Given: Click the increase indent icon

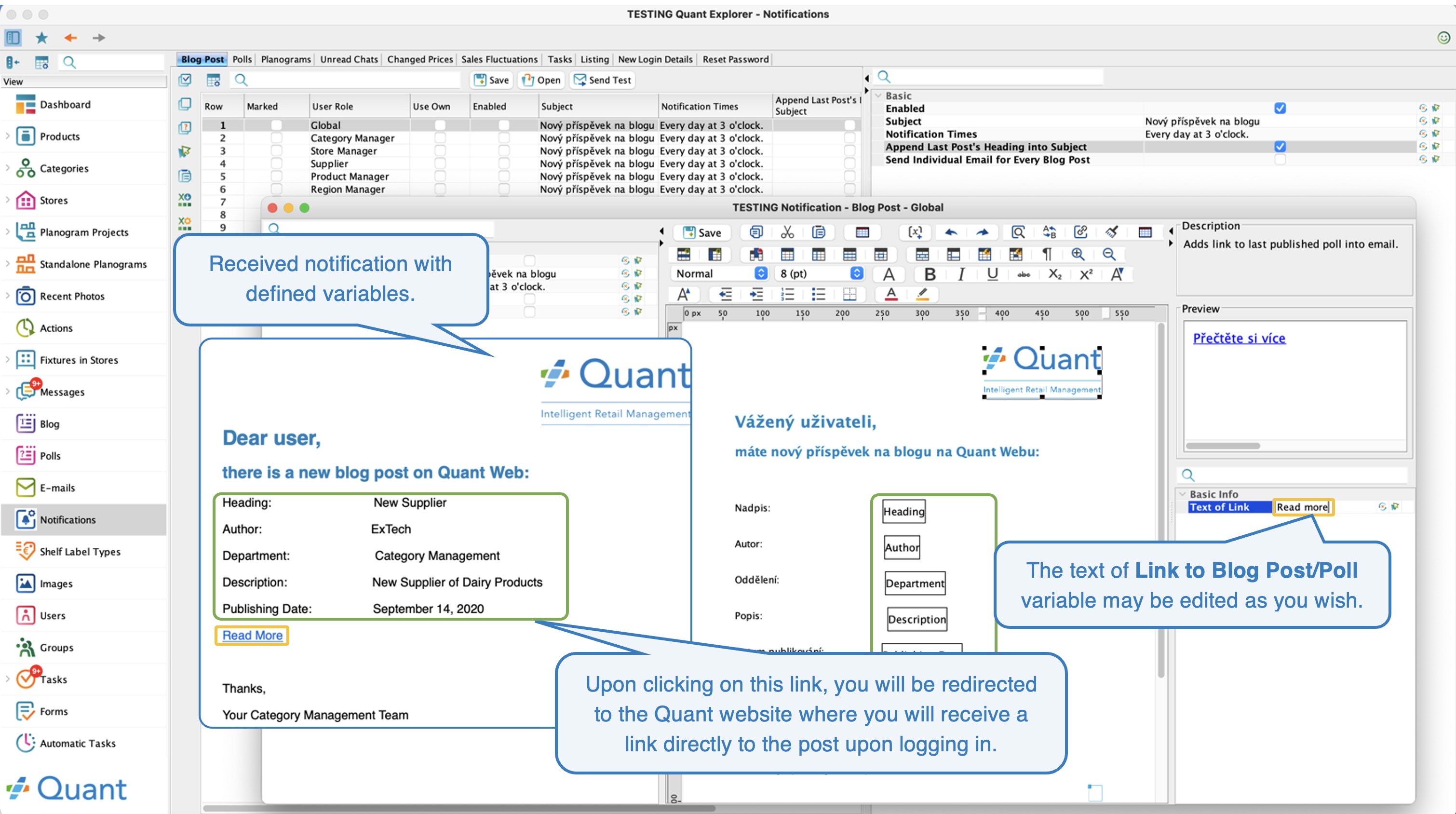Looking at the screenshot, I should 755,294.
